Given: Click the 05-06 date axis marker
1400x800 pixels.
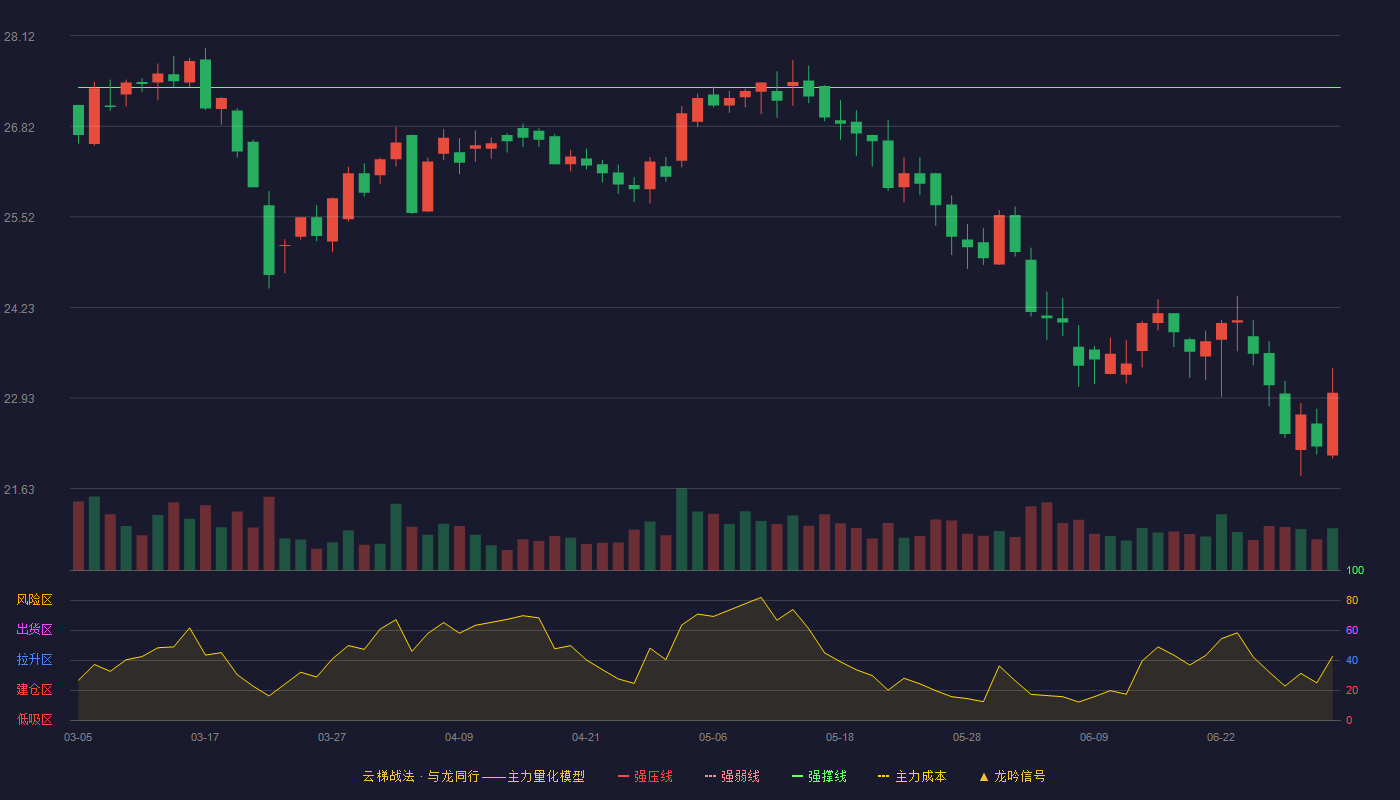Looking at the screenshot, I should tap(713, 737).
